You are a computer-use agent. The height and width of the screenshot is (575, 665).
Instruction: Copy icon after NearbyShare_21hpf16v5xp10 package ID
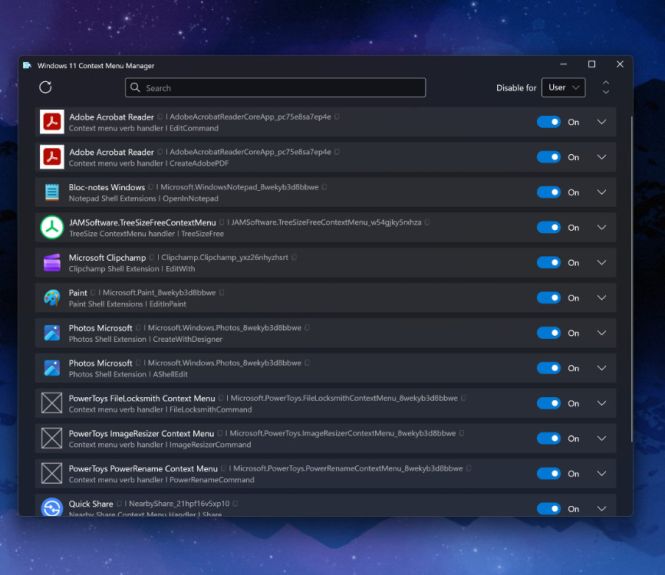[x=235, y=504]
